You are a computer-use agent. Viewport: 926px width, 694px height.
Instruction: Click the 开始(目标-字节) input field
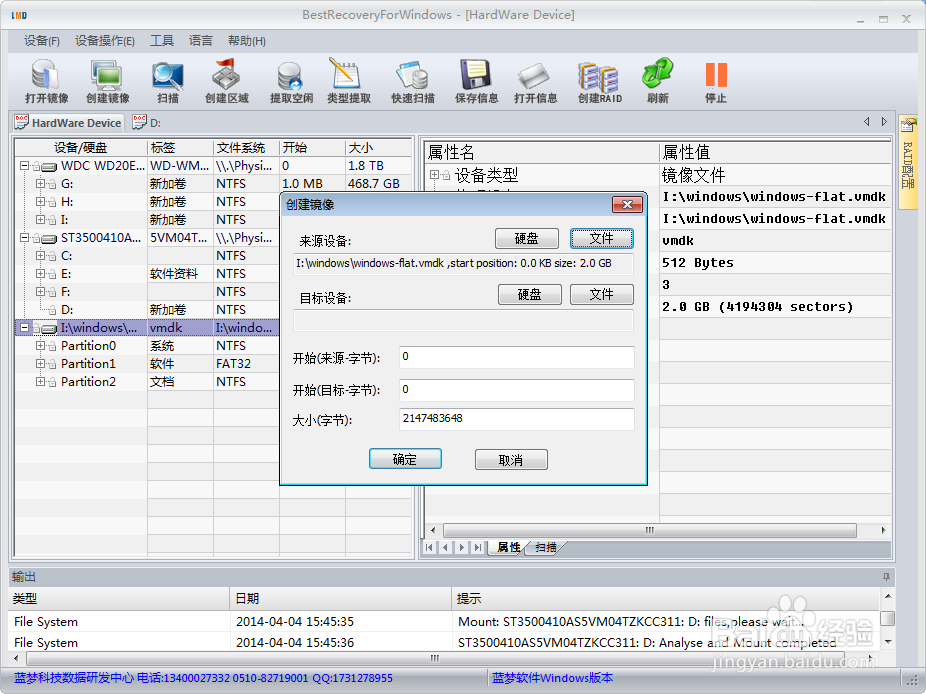(x=517, y=390)
